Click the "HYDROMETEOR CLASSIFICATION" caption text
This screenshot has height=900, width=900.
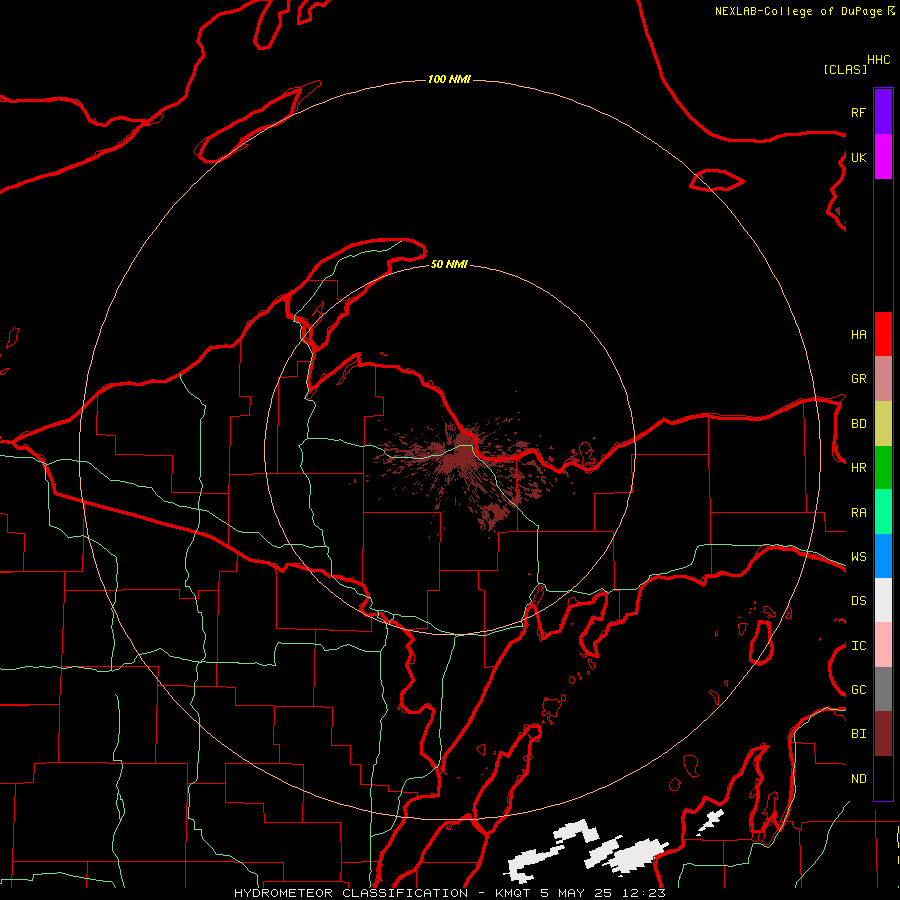click(x=351, y=893)
